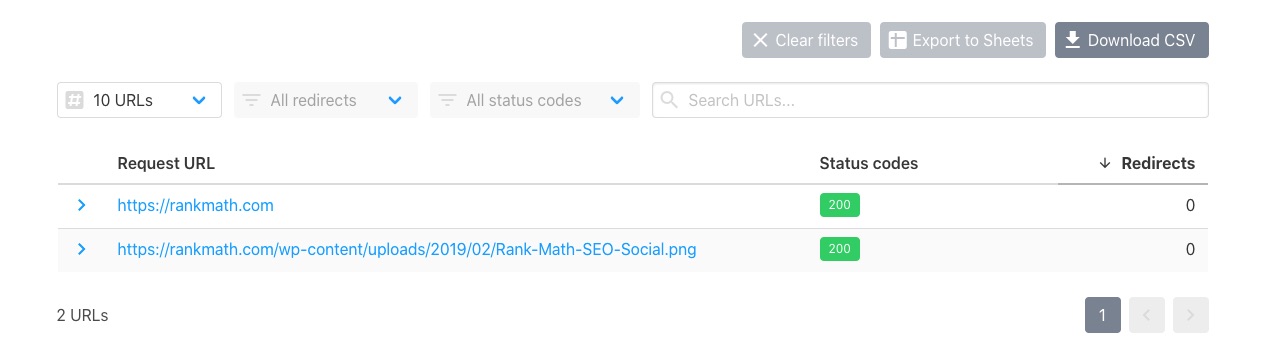Open the All redirects filter dropdown
This screenshot has width=1264, height=362.
pyautogui.click(x=326, y=100)
